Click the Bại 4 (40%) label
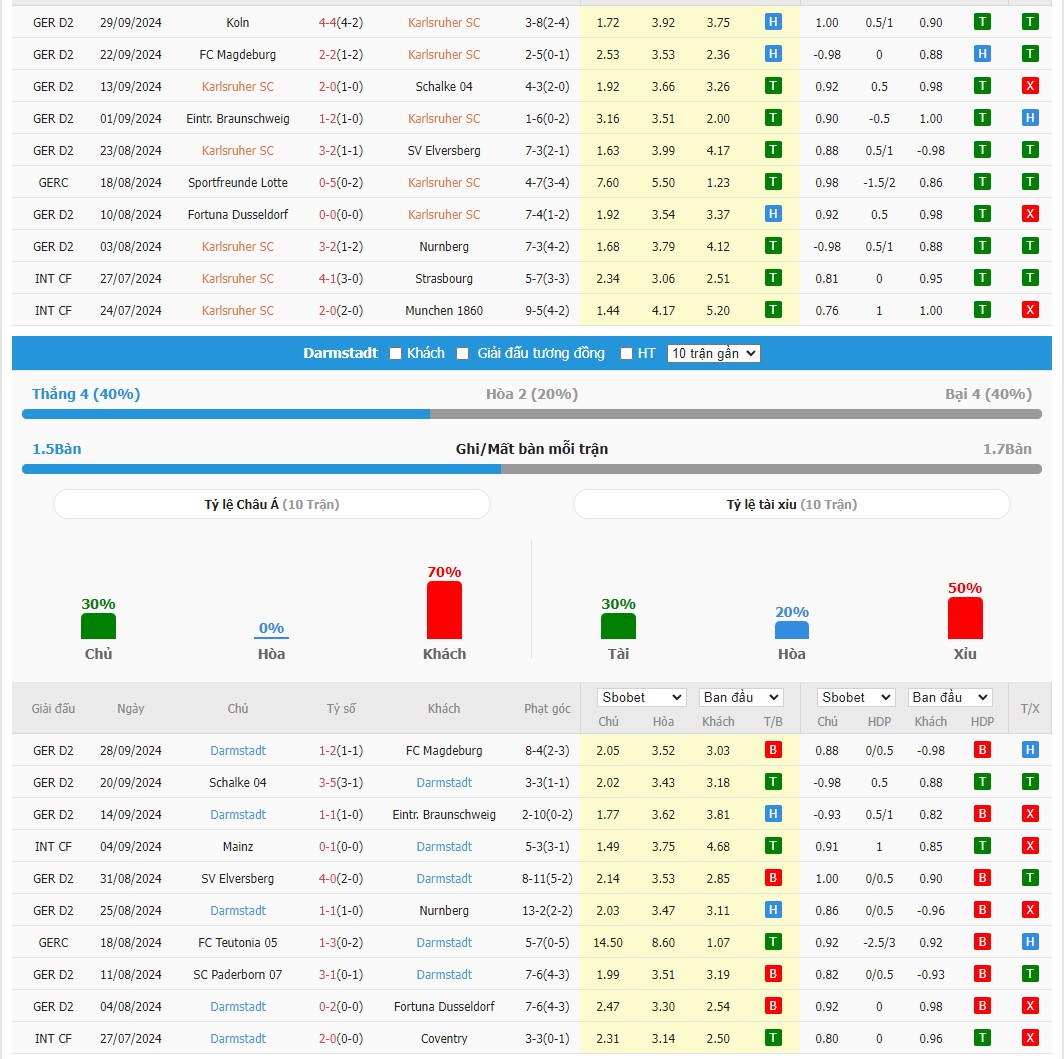1064x1059 pixels. coord(988,394)
